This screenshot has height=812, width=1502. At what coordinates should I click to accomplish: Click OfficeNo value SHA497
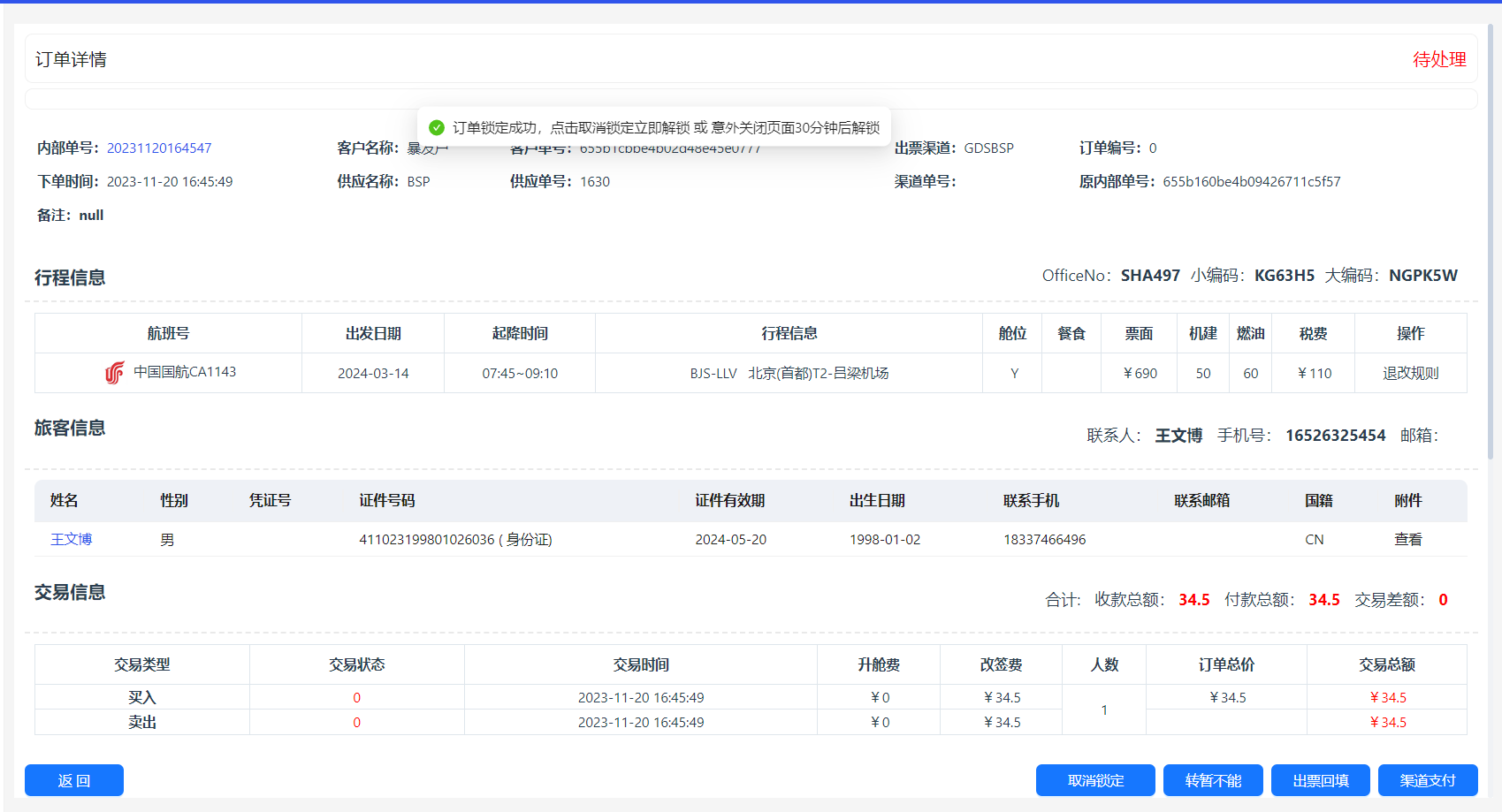(x=1150, y=275)
